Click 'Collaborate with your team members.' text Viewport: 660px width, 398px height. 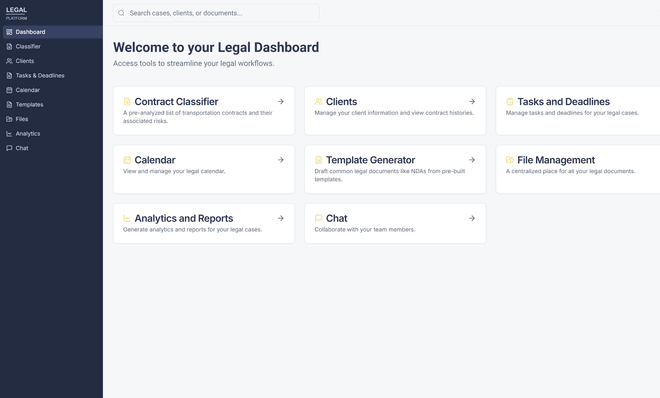coord(365,230)
